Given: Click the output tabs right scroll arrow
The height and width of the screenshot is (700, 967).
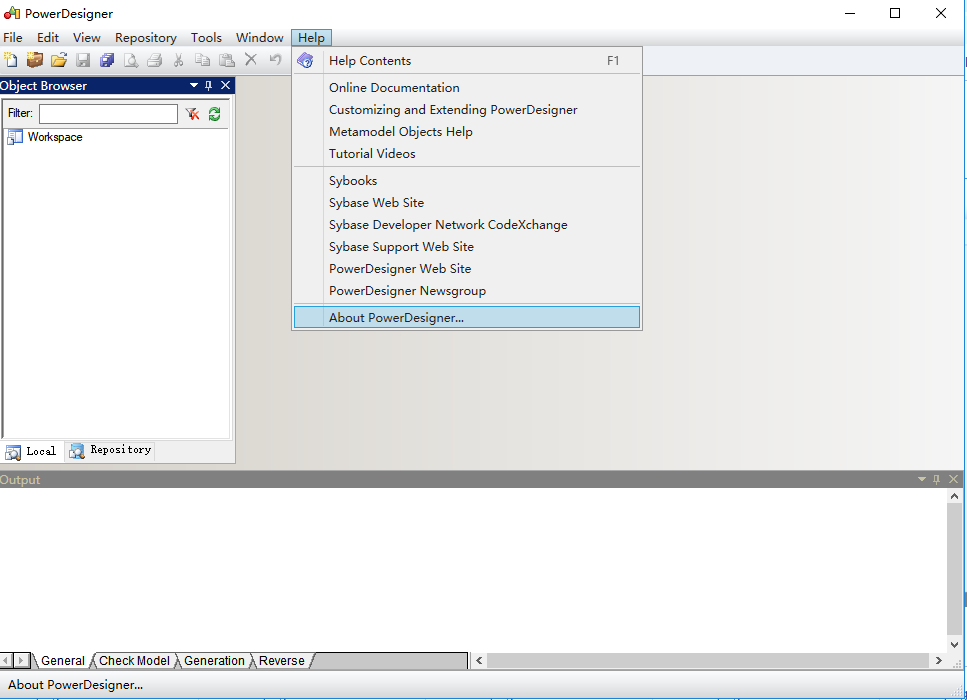Looking at the screenshot, I should tap(21, 661).
